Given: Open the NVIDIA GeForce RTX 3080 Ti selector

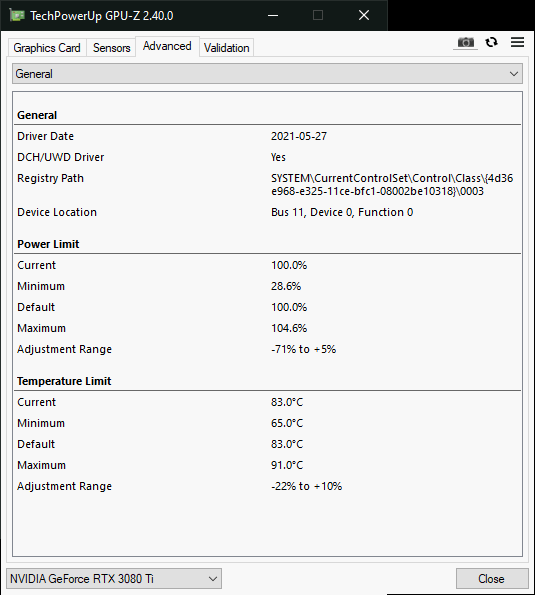Looking at the screenshot, I should pos(114,579).
